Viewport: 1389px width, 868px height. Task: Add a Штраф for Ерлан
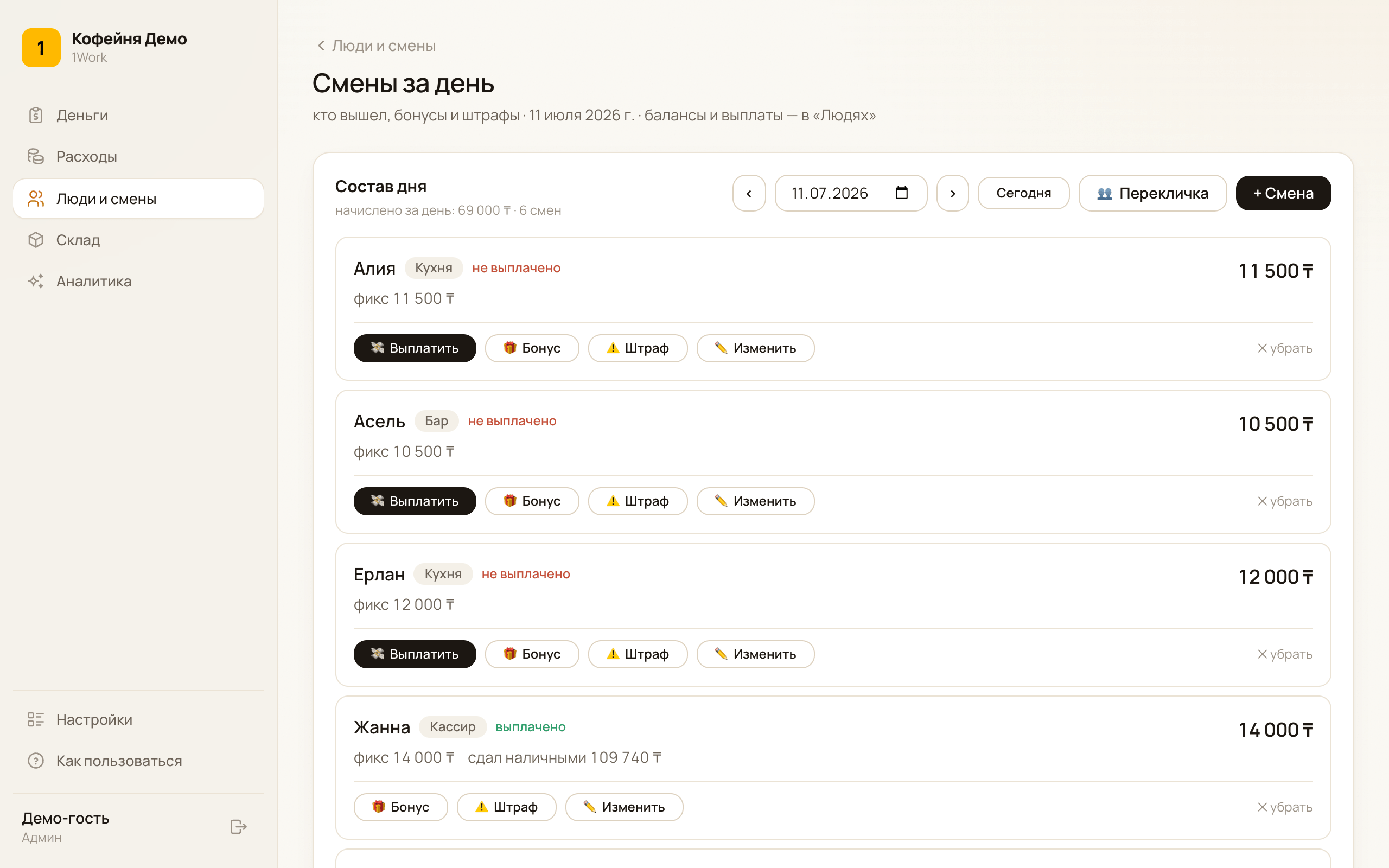pos(638,654)
